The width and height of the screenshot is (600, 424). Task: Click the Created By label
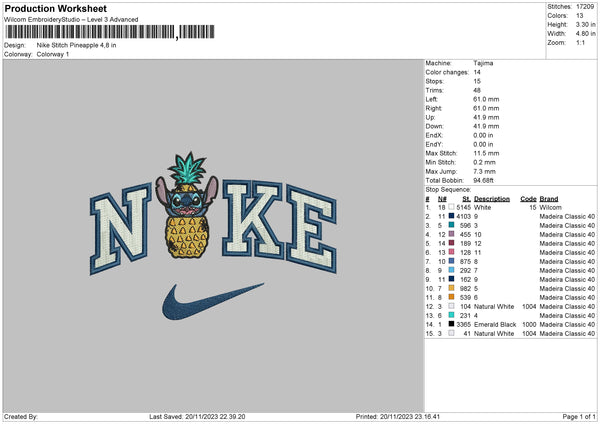pyautogui.click(x=21, y=417)
